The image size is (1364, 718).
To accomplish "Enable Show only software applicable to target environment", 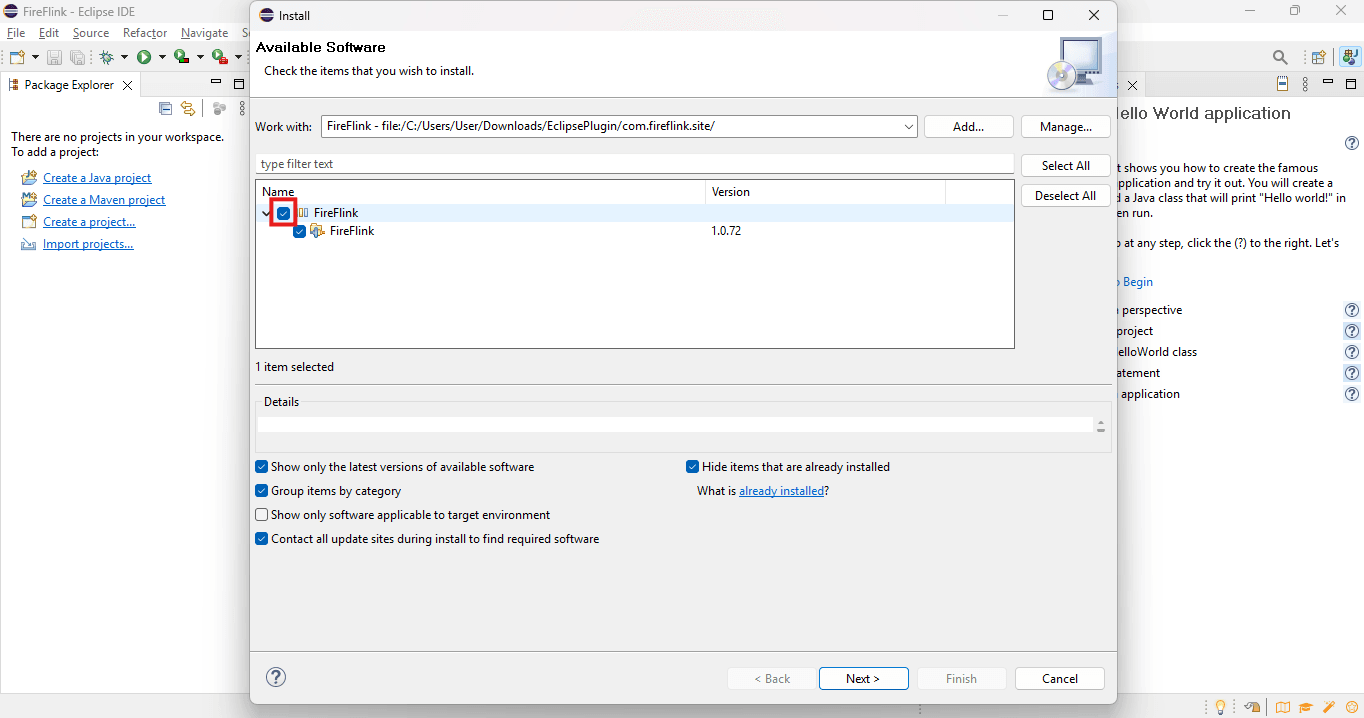I will pyautogui.click(x=262, y=515).
